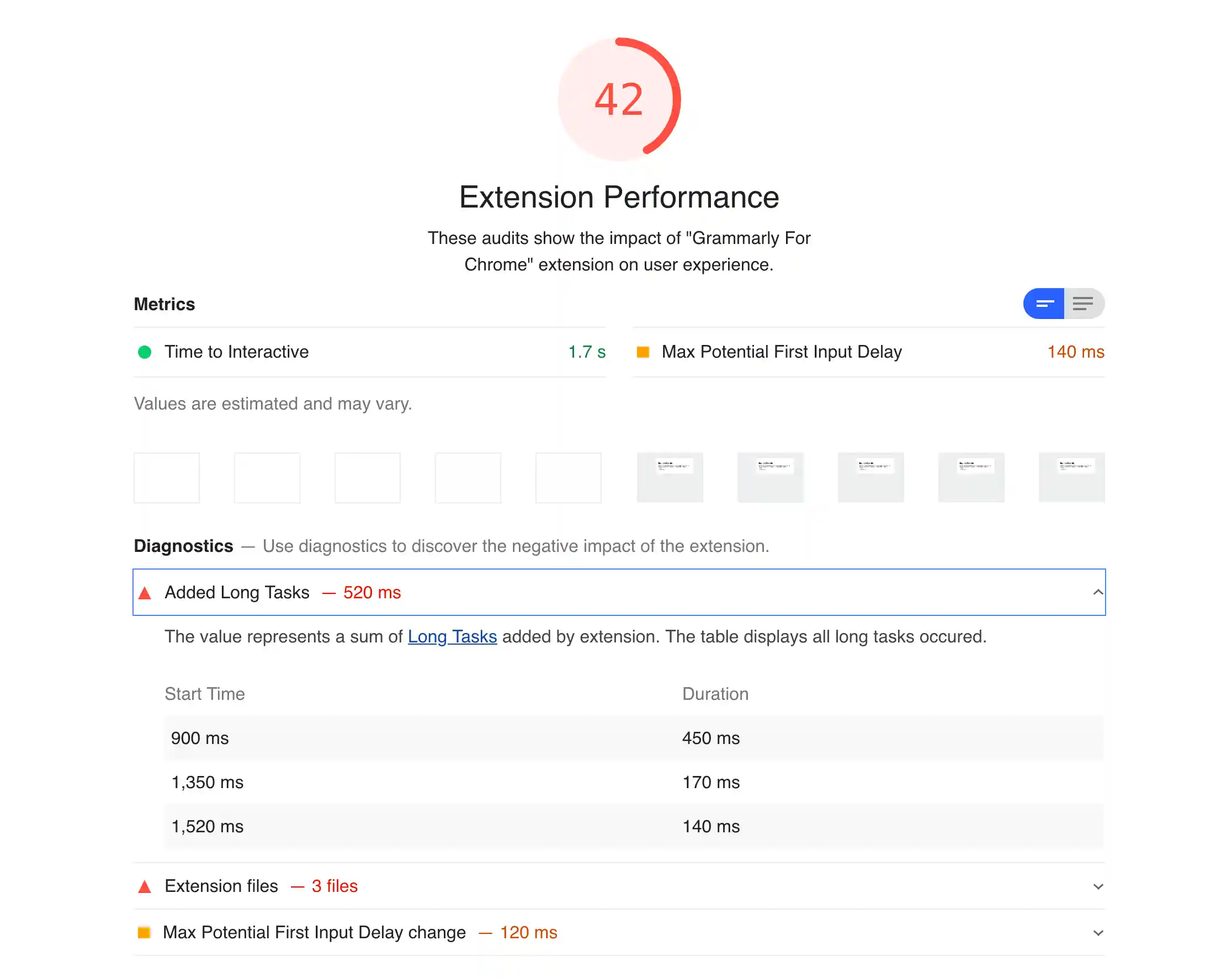Screen dimensions: 1232x978
Task: Toggle the active blue view mode control
Action: (1043, 304)
